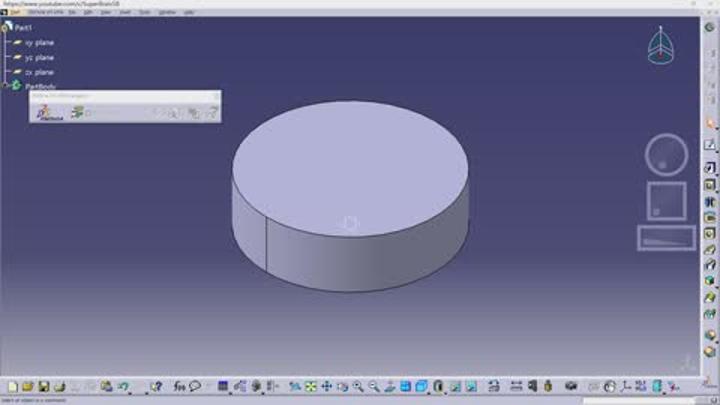Select the Sketch tool on right toolbar

coord(709,145)
